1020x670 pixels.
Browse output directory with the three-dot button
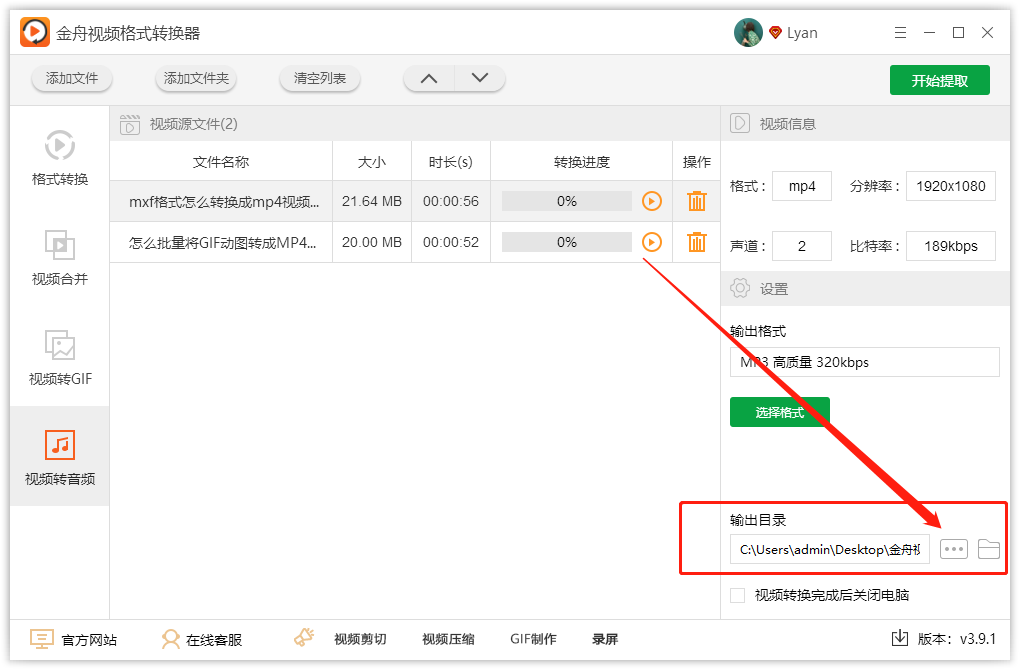954,549
